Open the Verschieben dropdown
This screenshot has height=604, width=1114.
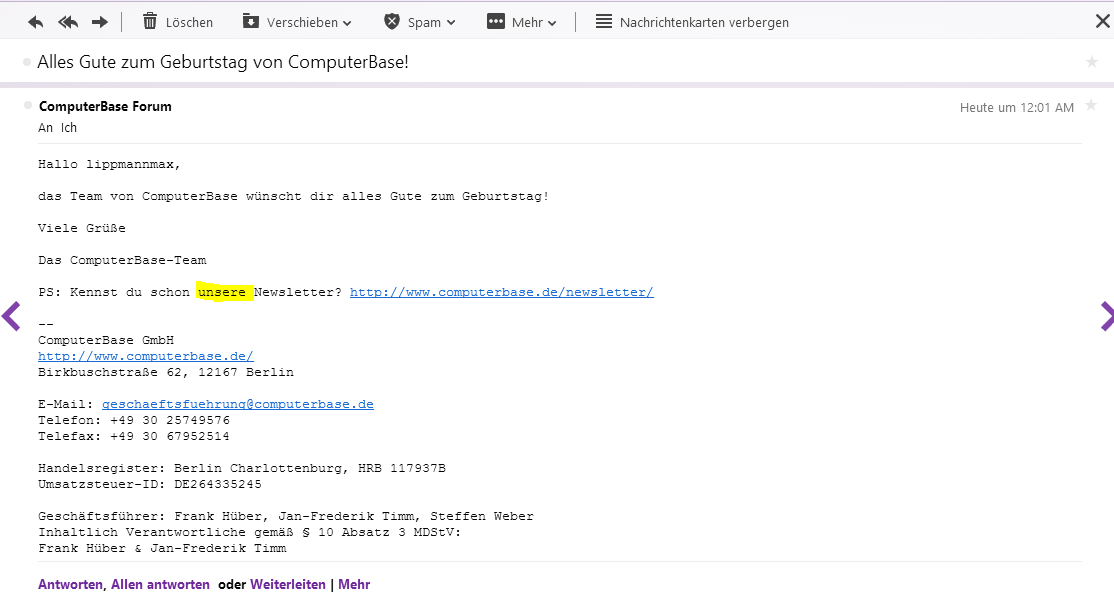297,22
